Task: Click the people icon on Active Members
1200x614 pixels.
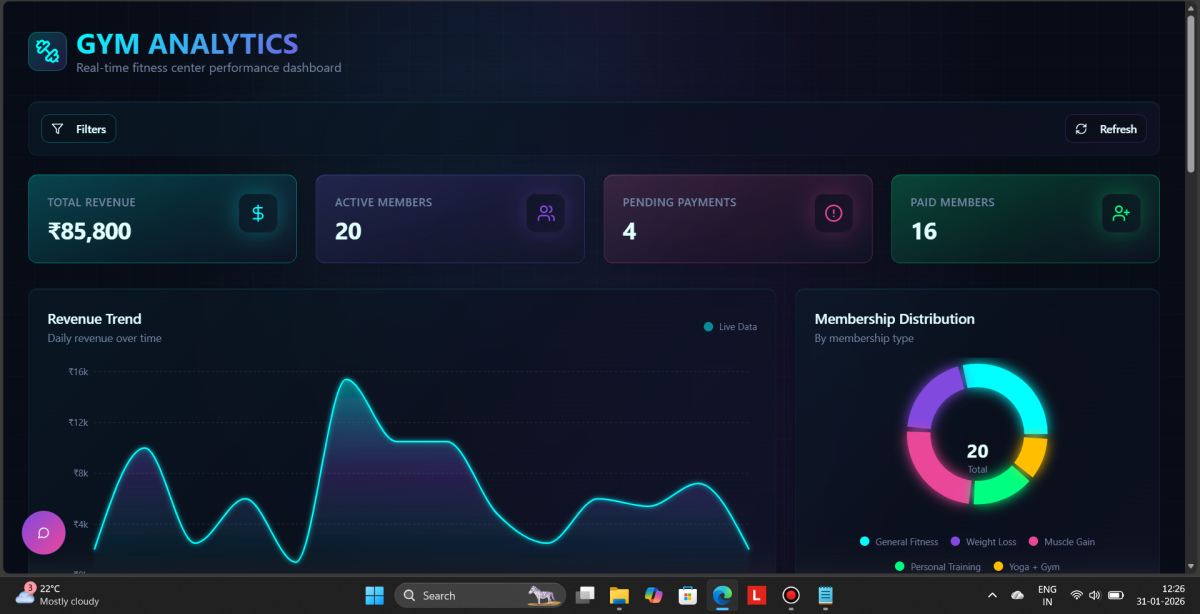Action: [x=546, y=213]
